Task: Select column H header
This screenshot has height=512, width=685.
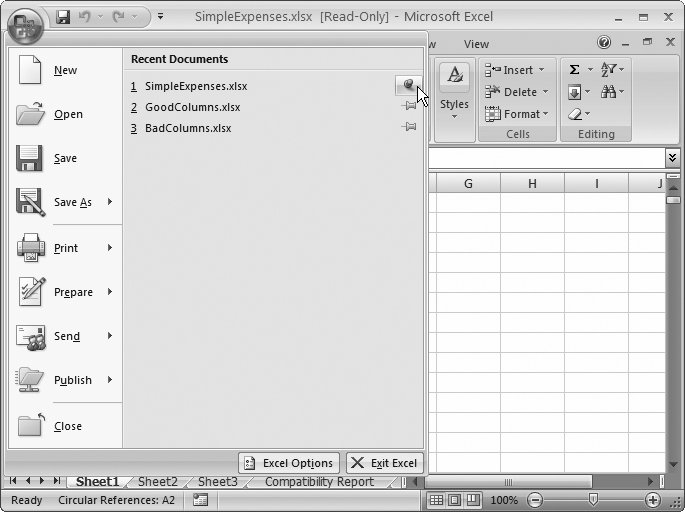Action: click(x=532, y=183)
